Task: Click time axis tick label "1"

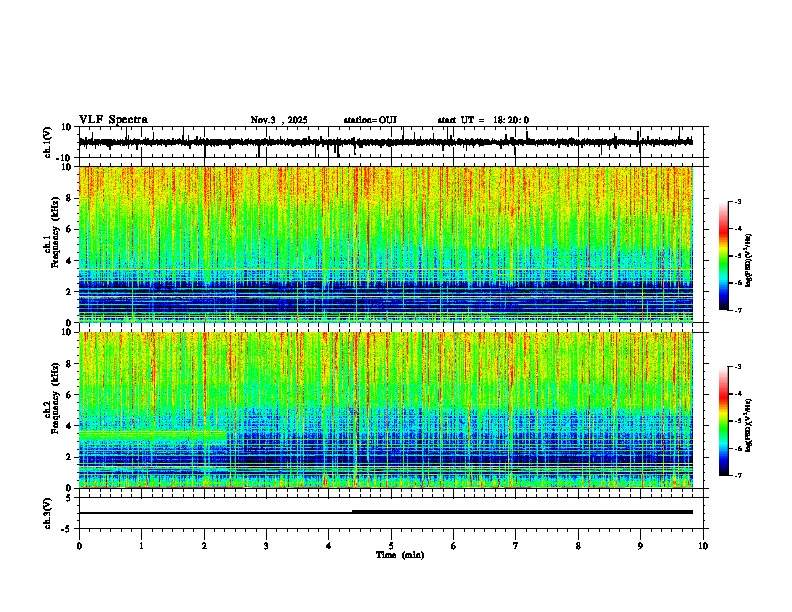Action: (141, 546)
